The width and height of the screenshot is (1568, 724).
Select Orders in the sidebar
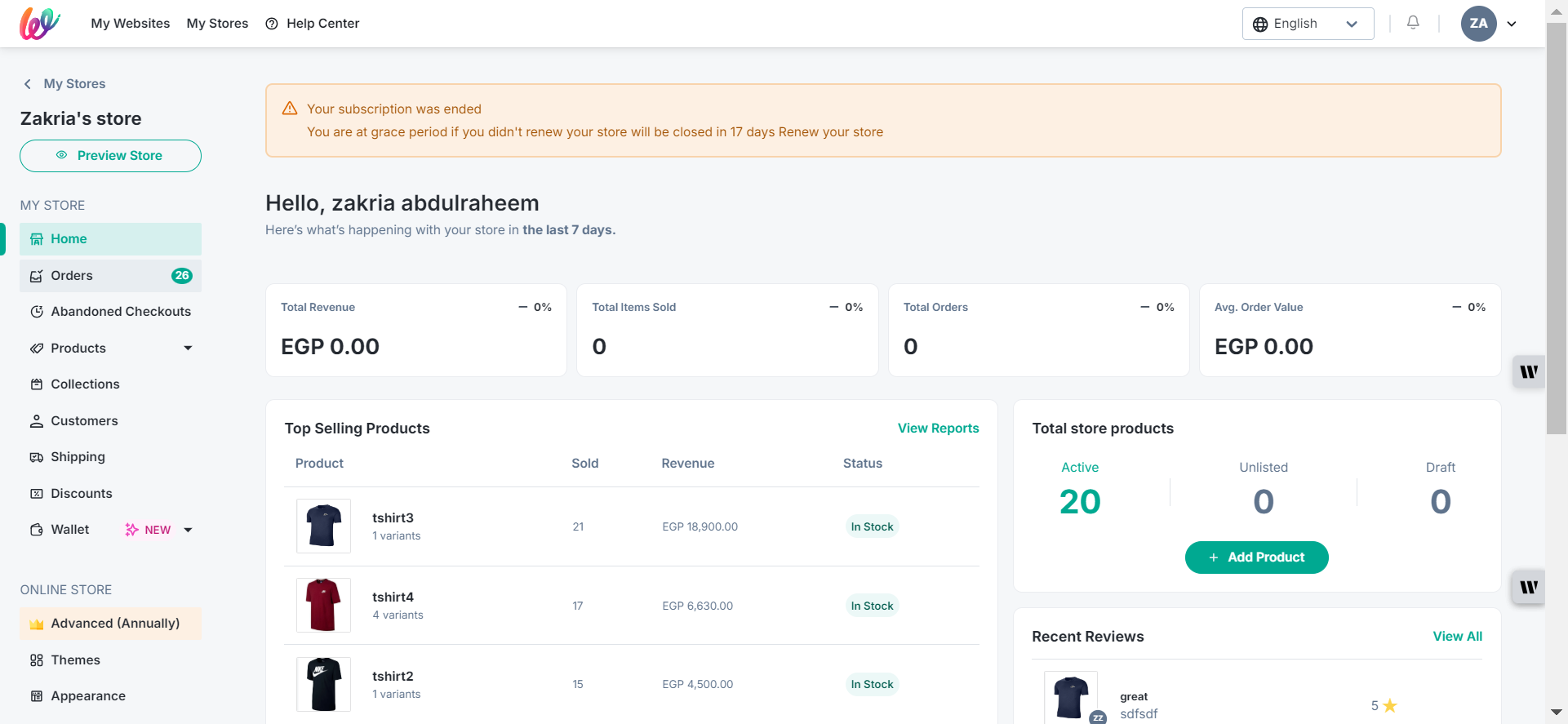[72, 276]
